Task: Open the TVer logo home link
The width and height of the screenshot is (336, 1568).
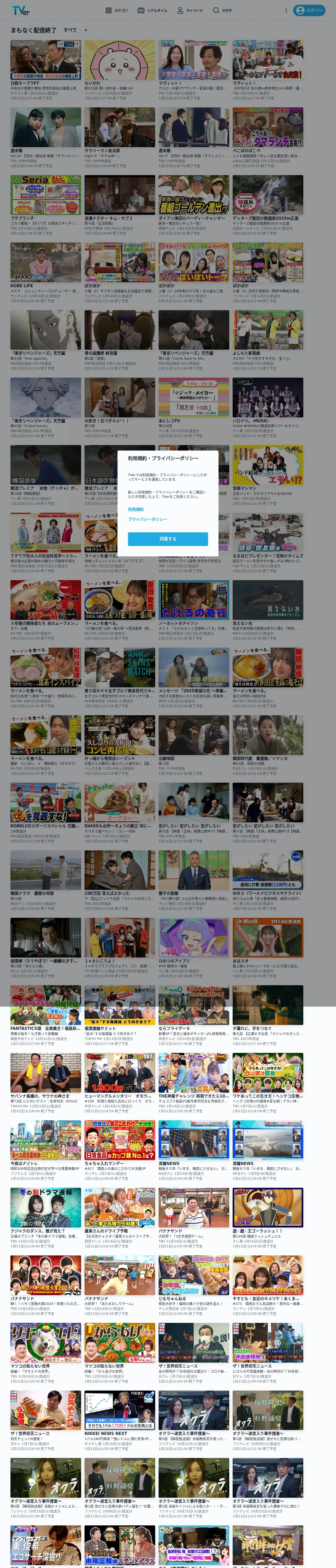Action: point(20,10)
